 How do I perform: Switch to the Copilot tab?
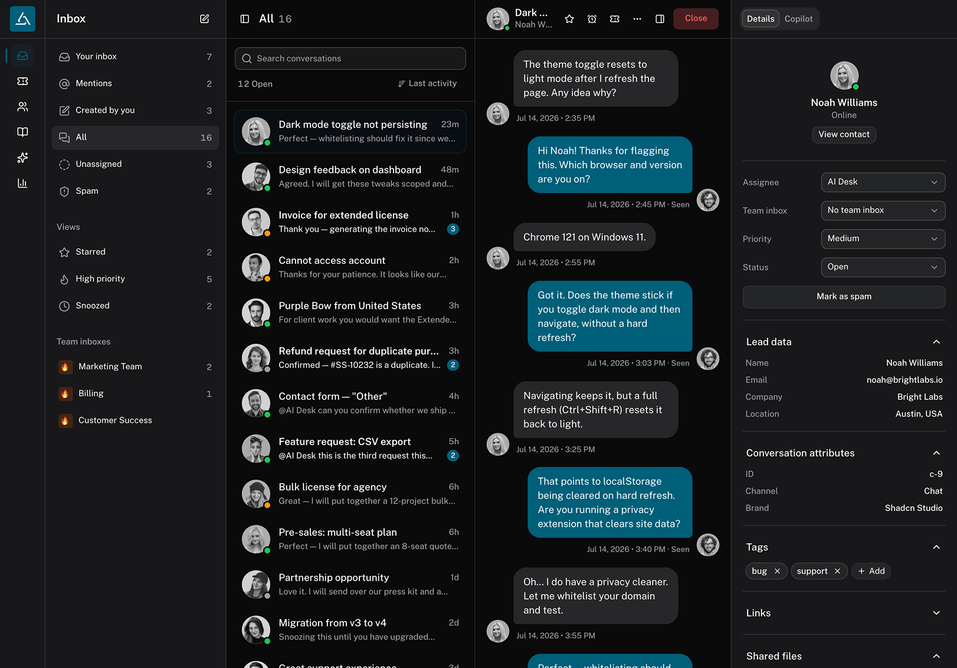coord(798,19)
